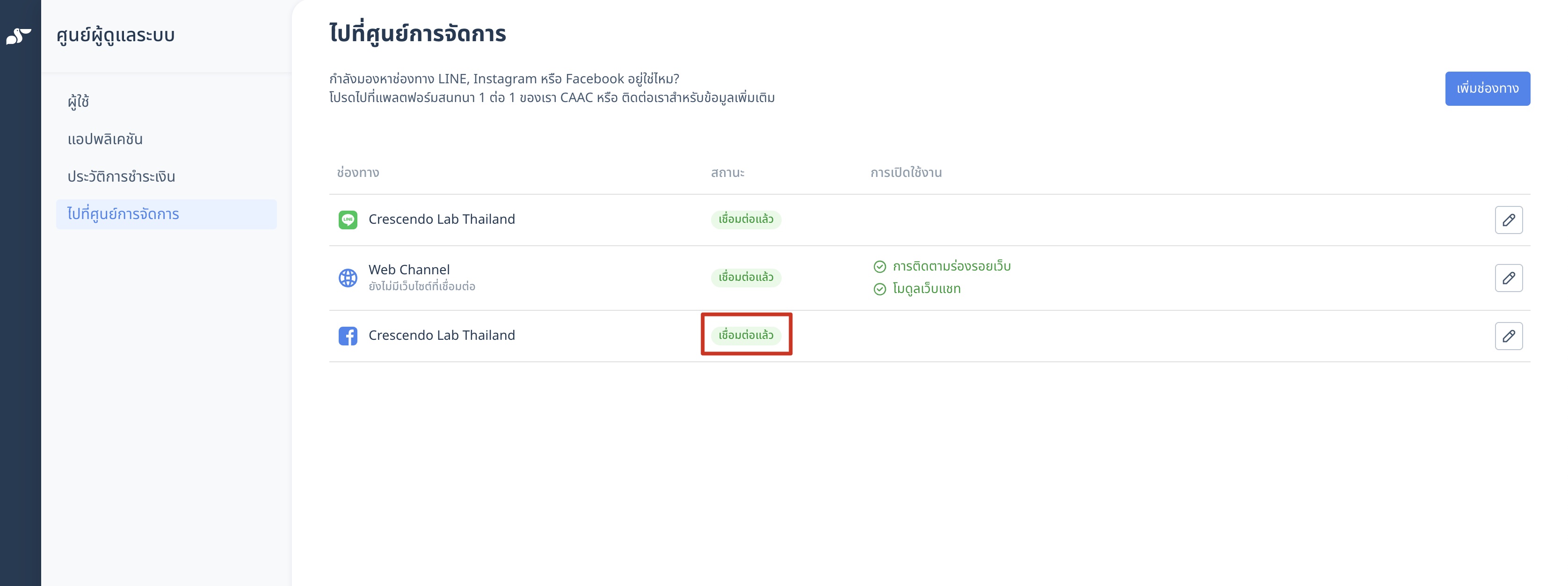Click the Web Channel globe icon
The height and width of the screenshot is (586, 1568).
348,278
